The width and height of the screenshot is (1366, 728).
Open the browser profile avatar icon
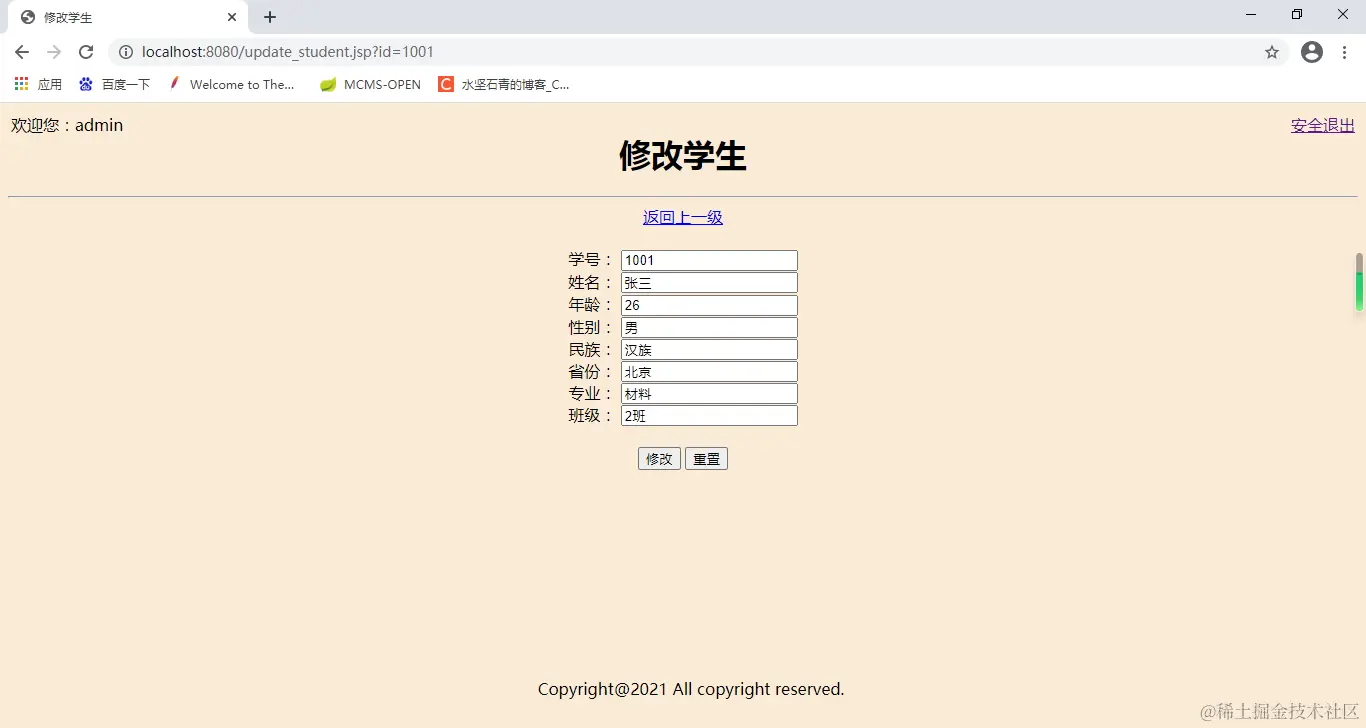pyautogui.click(x=1311, y=52)
